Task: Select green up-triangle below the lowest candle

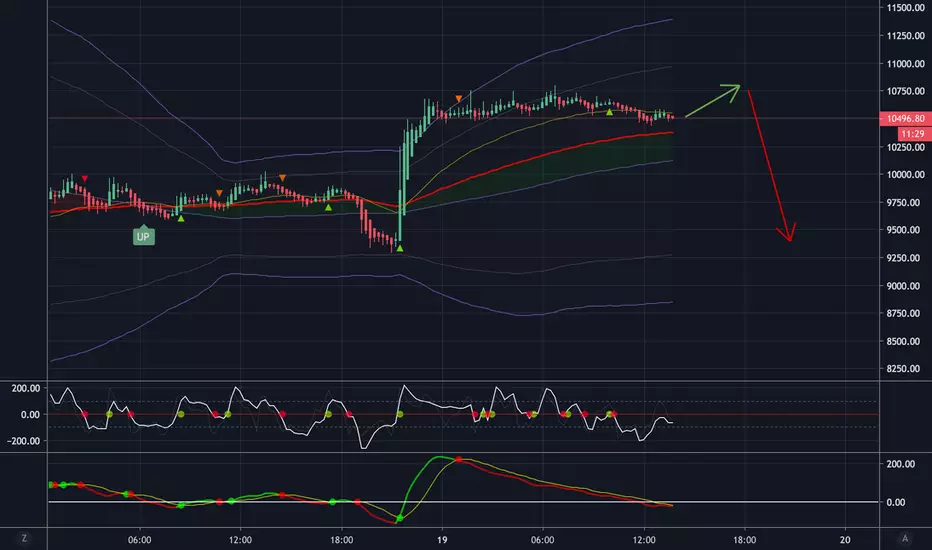Action: (x=399, y=248)
